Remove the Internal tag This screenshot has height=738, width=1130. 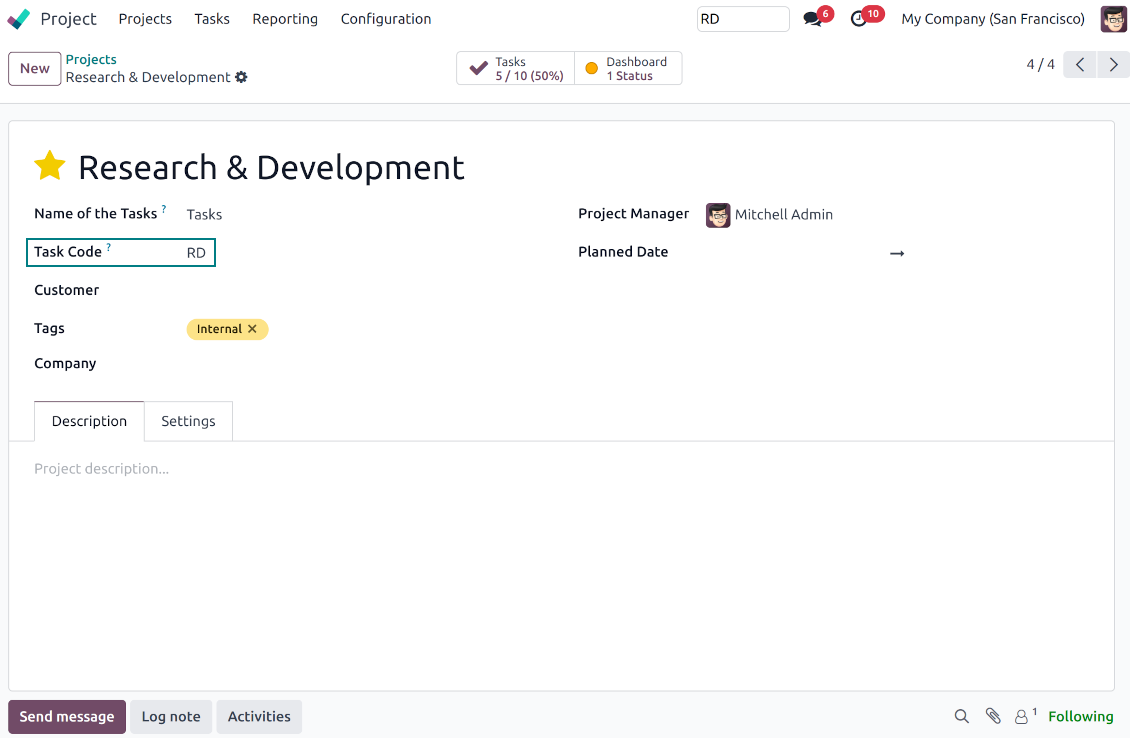coord(253,329)
